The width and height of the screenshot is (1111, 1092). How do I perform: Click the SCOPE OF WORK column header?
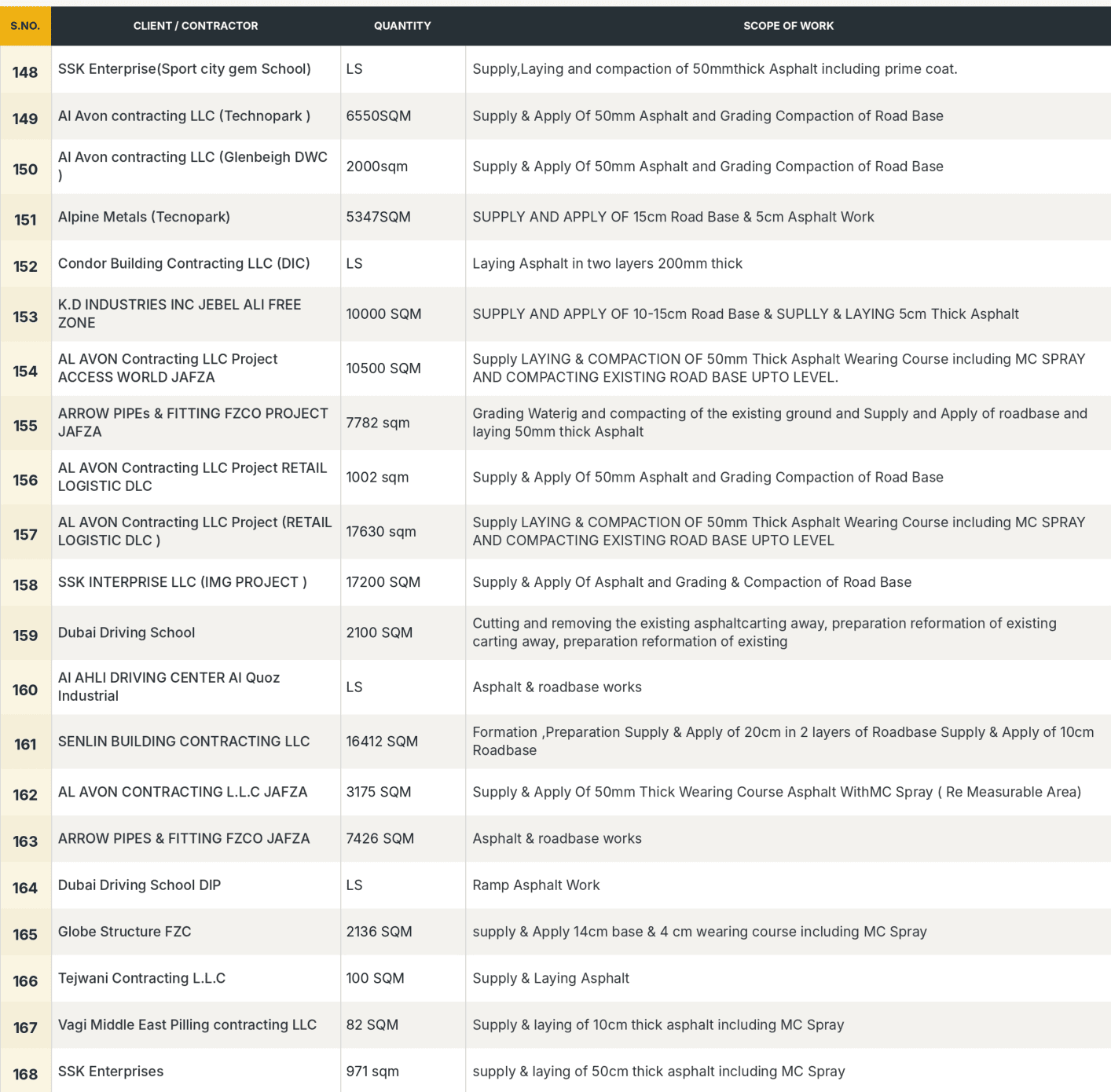(788, 26)
